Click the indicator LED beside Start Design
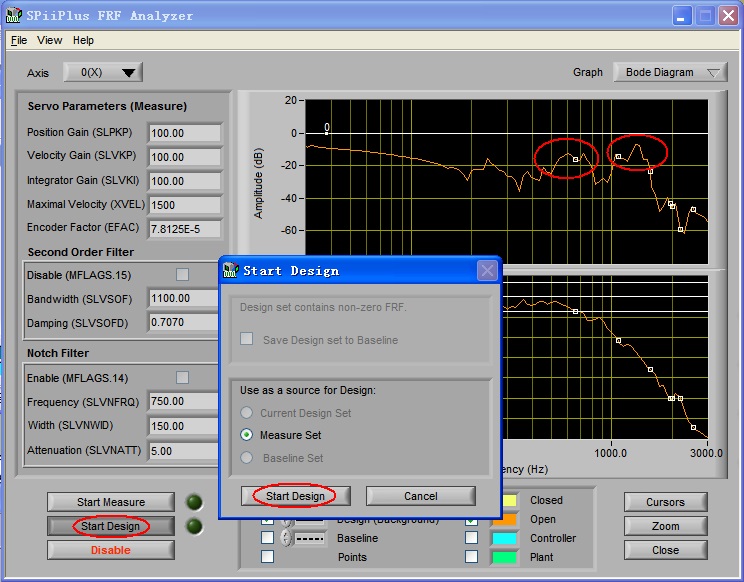The height and width of the screenshot is (582, 744). pos(194,527)
